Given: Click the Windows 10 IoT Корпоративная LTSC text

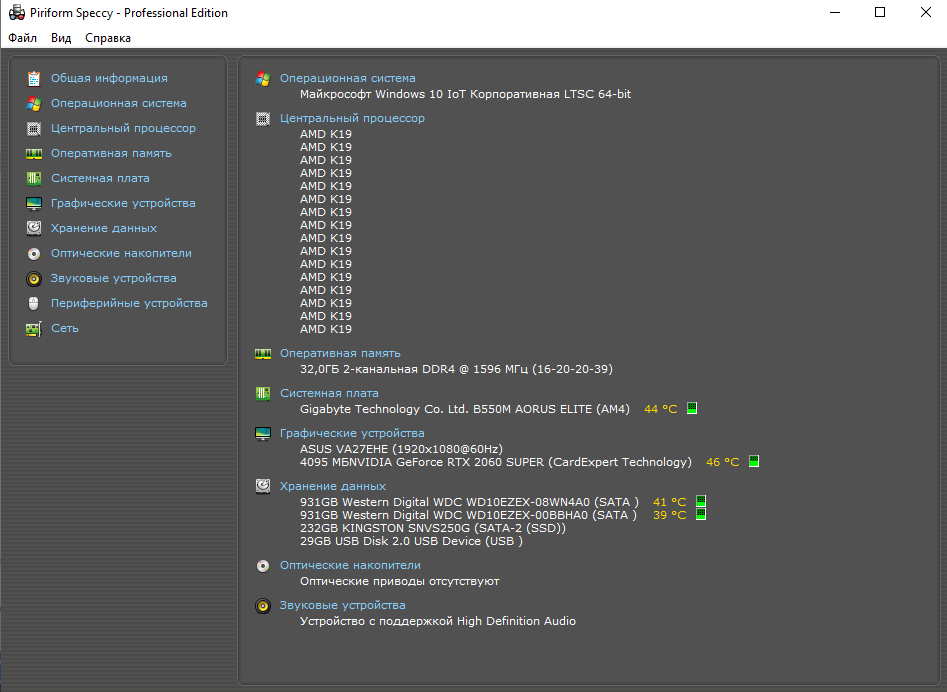Looking at the screenshot, I should (x=466, y=94).
